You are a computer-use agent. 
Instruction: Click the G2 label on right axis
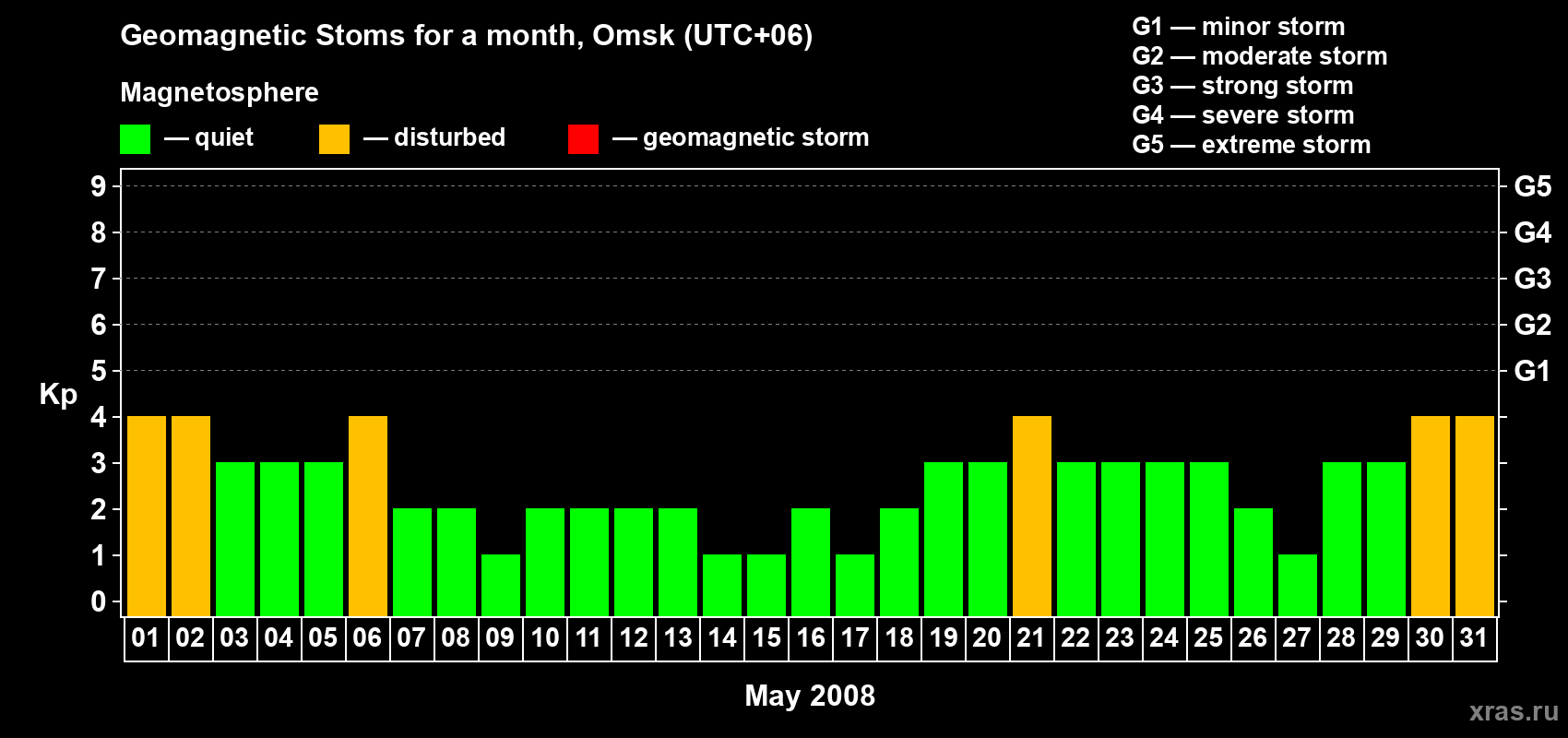coord(1533,325)
